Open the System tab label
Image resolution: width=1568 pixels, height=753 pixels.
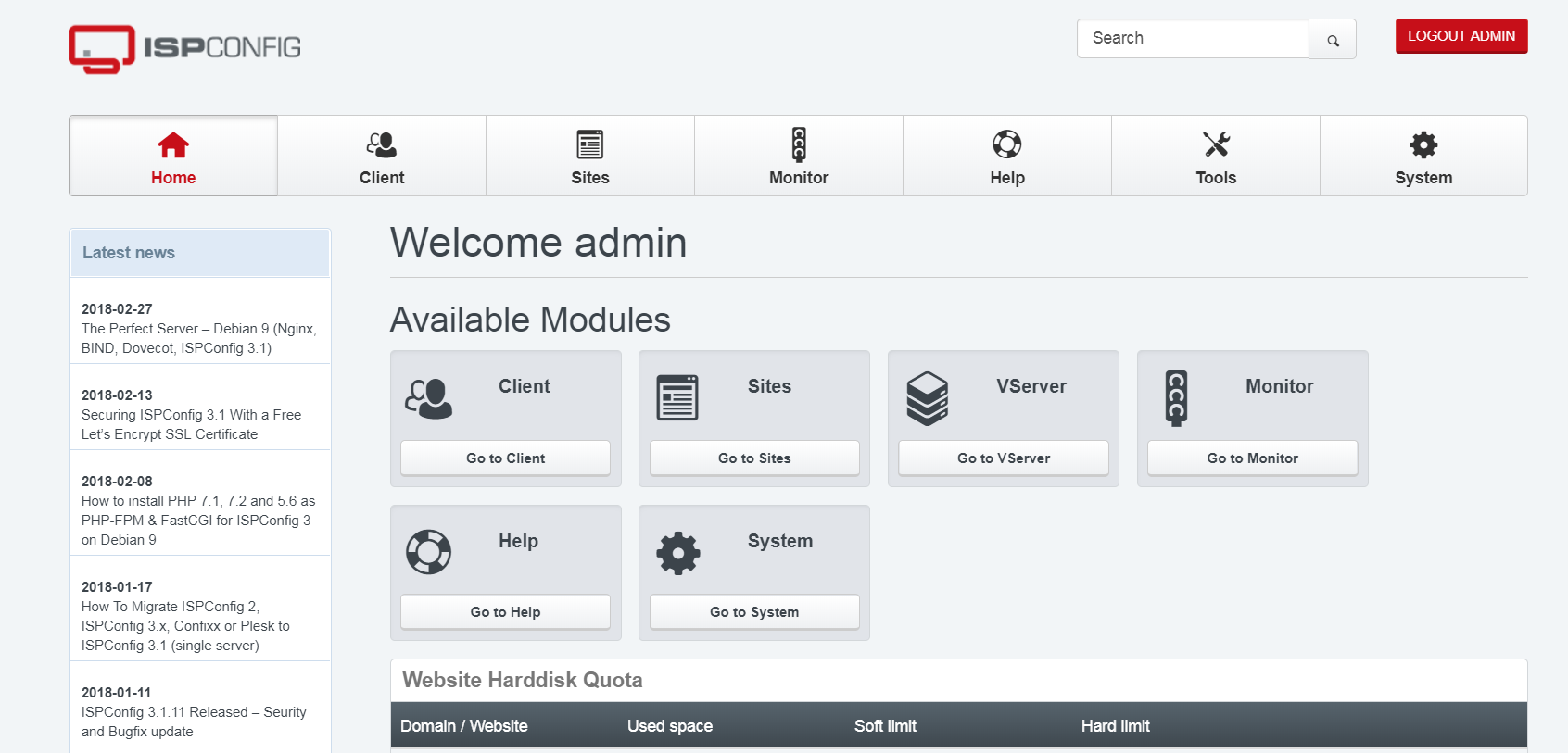pos(1423,178)
